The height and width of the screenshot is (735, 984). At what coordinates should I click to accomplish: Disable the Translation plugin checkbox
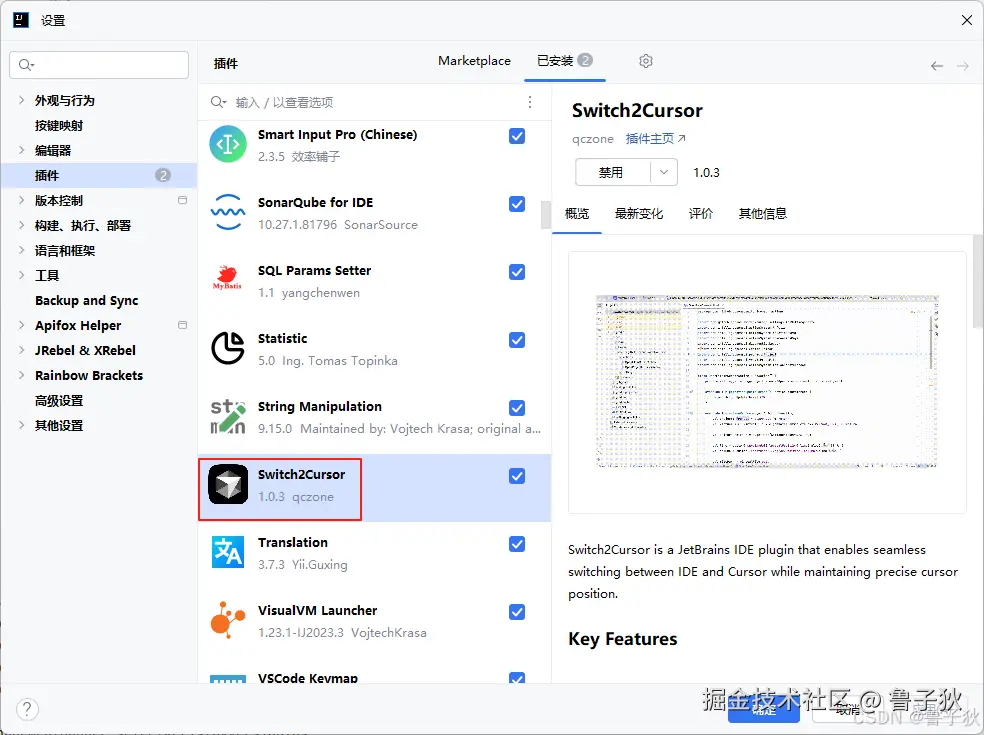[517, 544]
